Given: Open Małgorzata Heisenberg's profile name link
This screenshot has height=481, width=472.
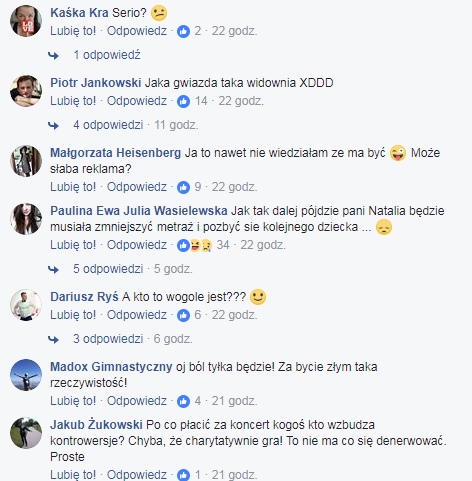Looking at the screenshot, I should point(115,153).
